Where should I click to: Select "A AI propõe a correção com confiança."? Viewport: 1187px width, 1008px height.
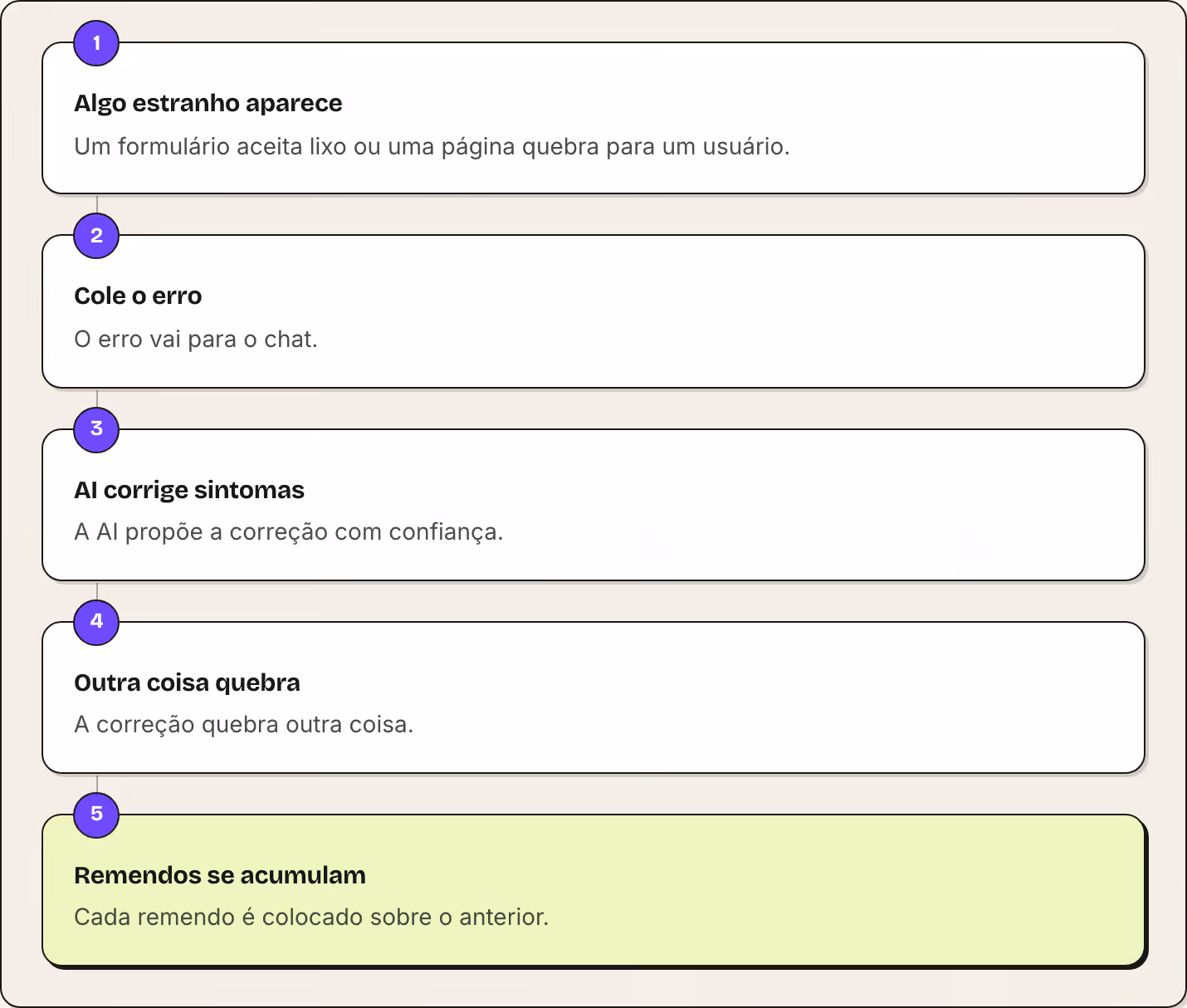pos(289,532)
